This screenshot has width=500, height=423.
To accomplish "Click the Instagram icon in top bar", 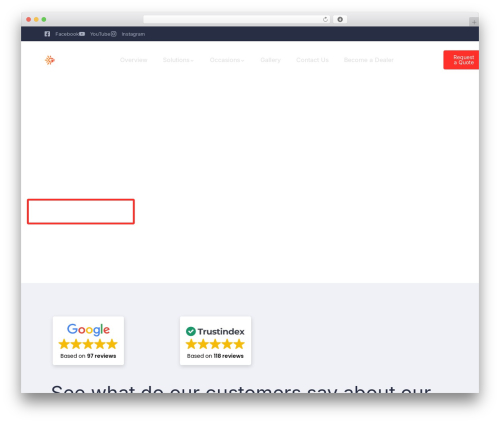I will click(x=114, y=34).
